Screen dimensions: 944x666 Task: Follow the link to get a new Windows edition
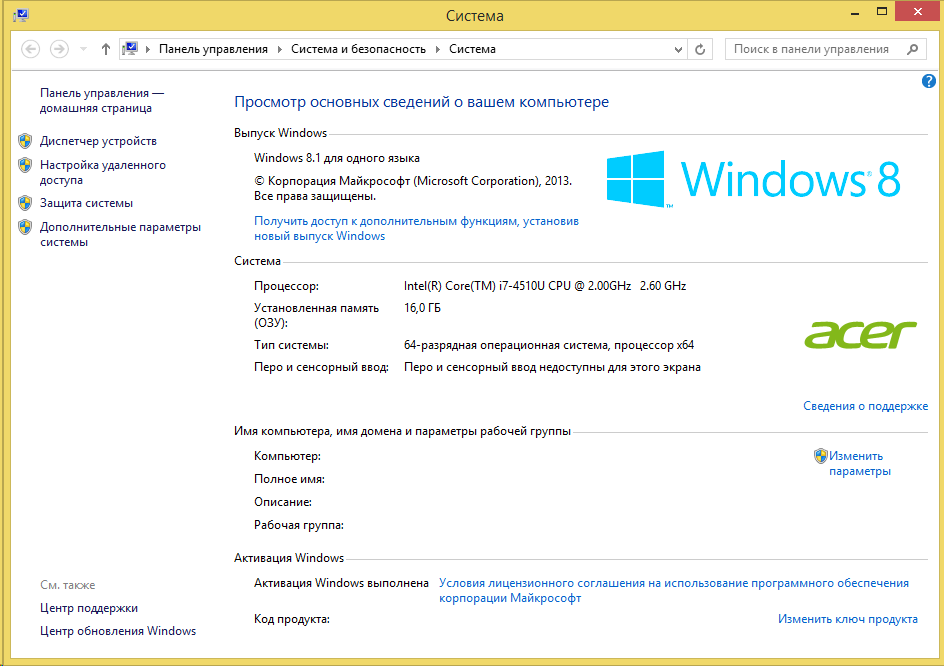pos(416,228)
